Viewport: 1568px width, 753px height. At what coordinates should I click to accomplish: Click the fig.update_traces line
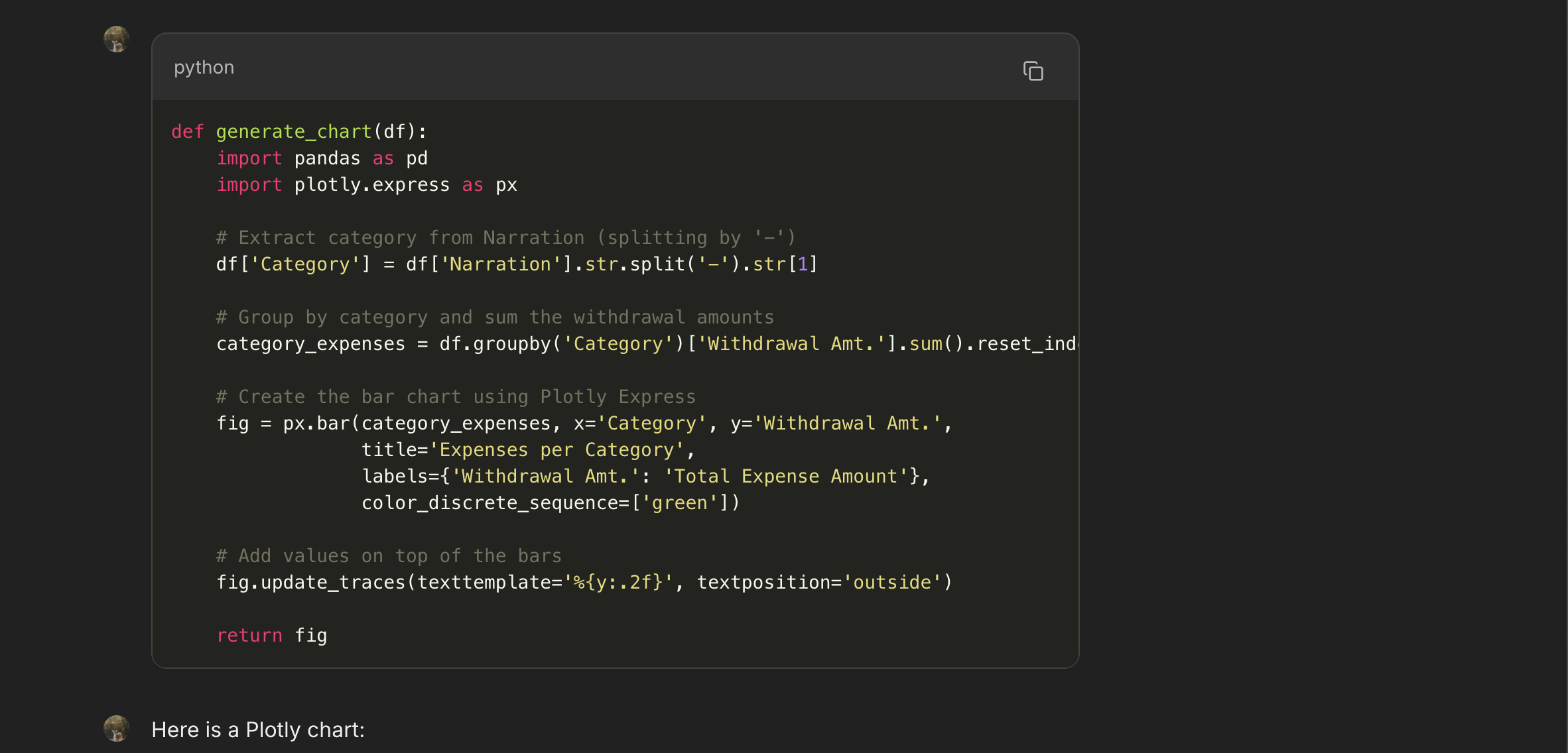(584, 582)
